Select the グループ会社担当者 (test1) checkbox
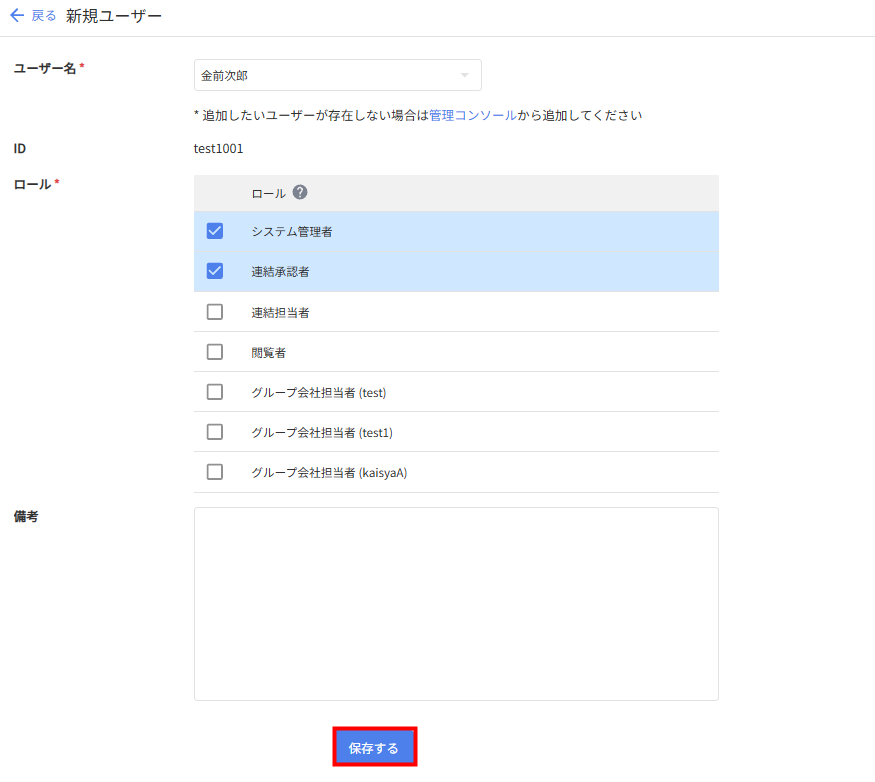 click(x=215, y=432)
